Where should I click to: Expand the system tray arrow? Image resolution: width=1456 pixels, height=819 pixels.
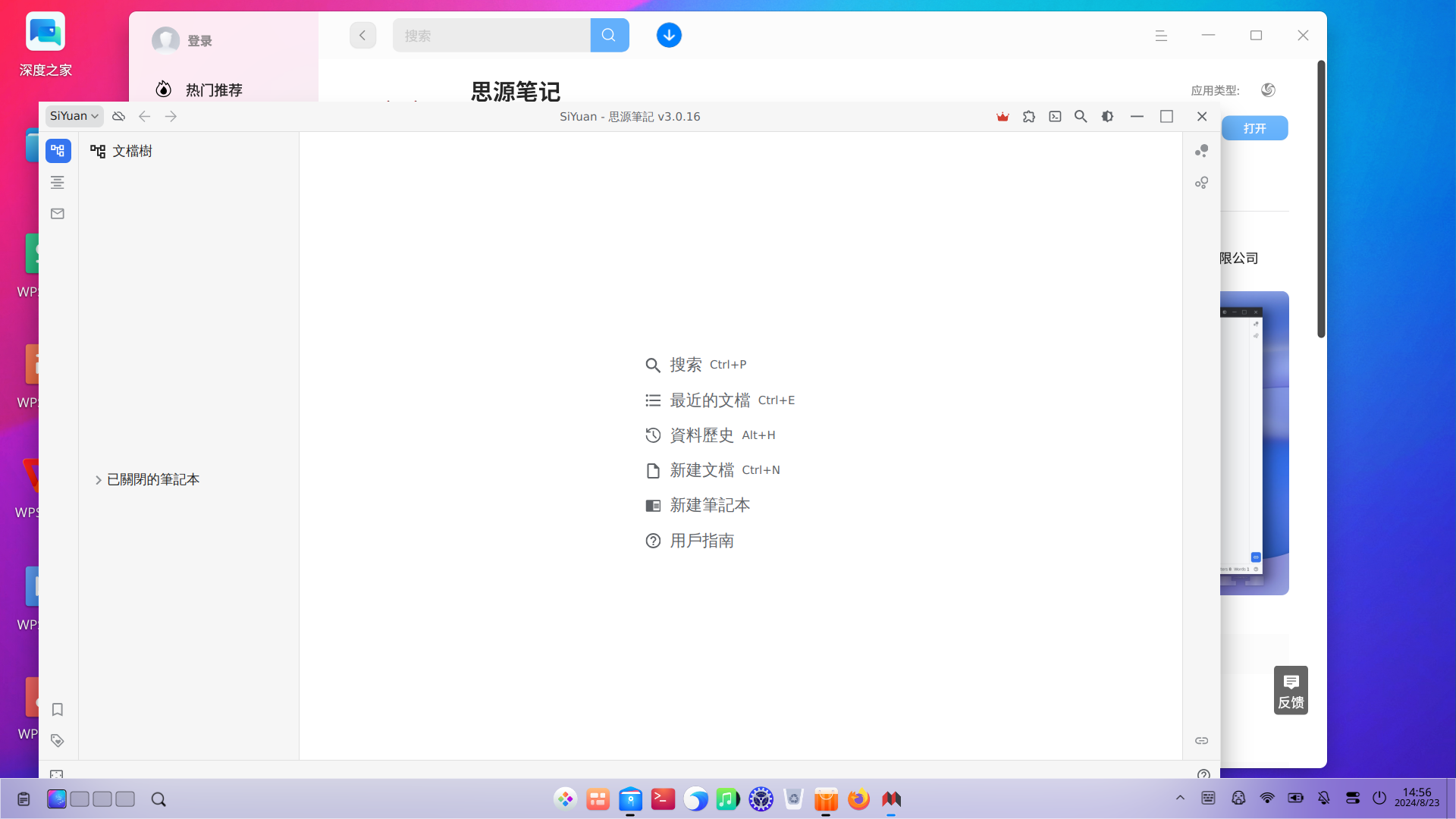tap(1180, 798)
